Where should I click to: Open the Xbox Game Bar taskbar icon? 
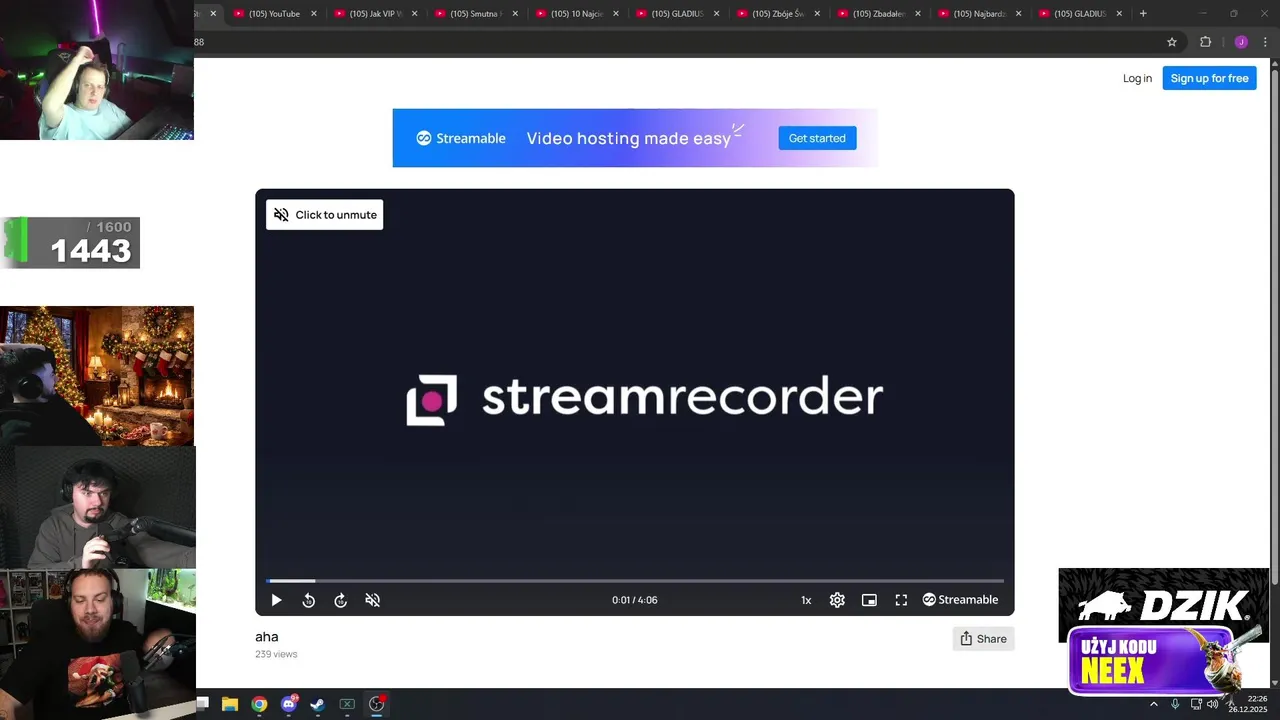coord(347,704)
